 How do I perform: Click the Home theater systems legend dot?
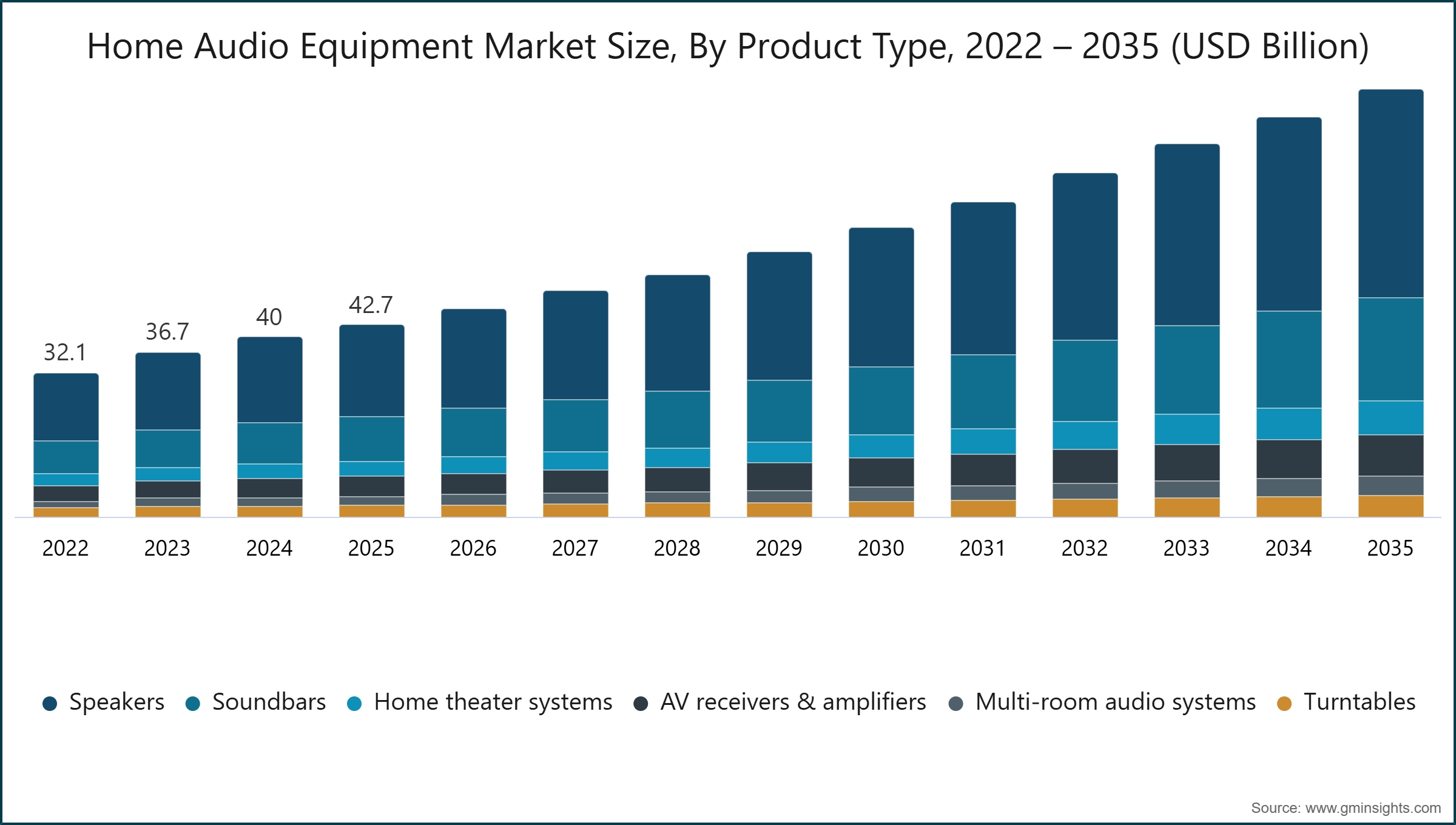(x=354, y=704)
